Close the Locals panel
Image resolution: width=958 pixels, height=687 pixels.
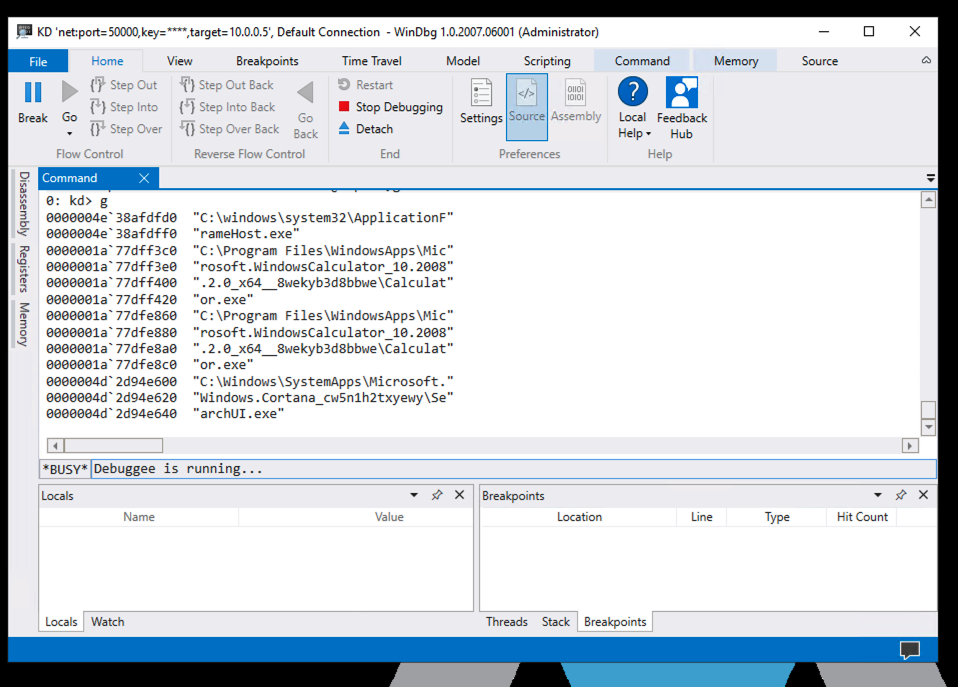pyautogui.click(x=459, y=495)
